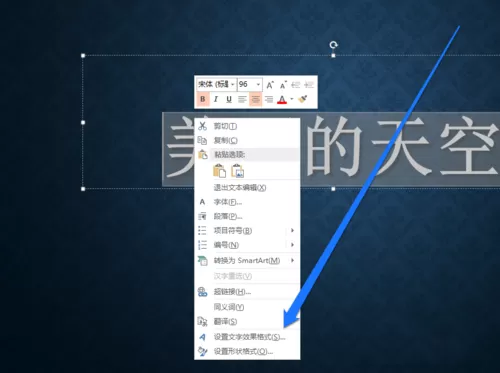
Task: Click the rotation handle above text box
Action: [333, 45]
